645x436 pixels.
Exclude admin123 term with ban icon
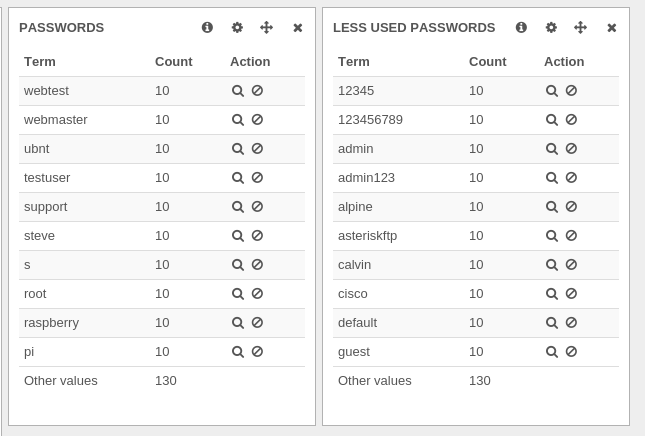[x=571, y=178]
